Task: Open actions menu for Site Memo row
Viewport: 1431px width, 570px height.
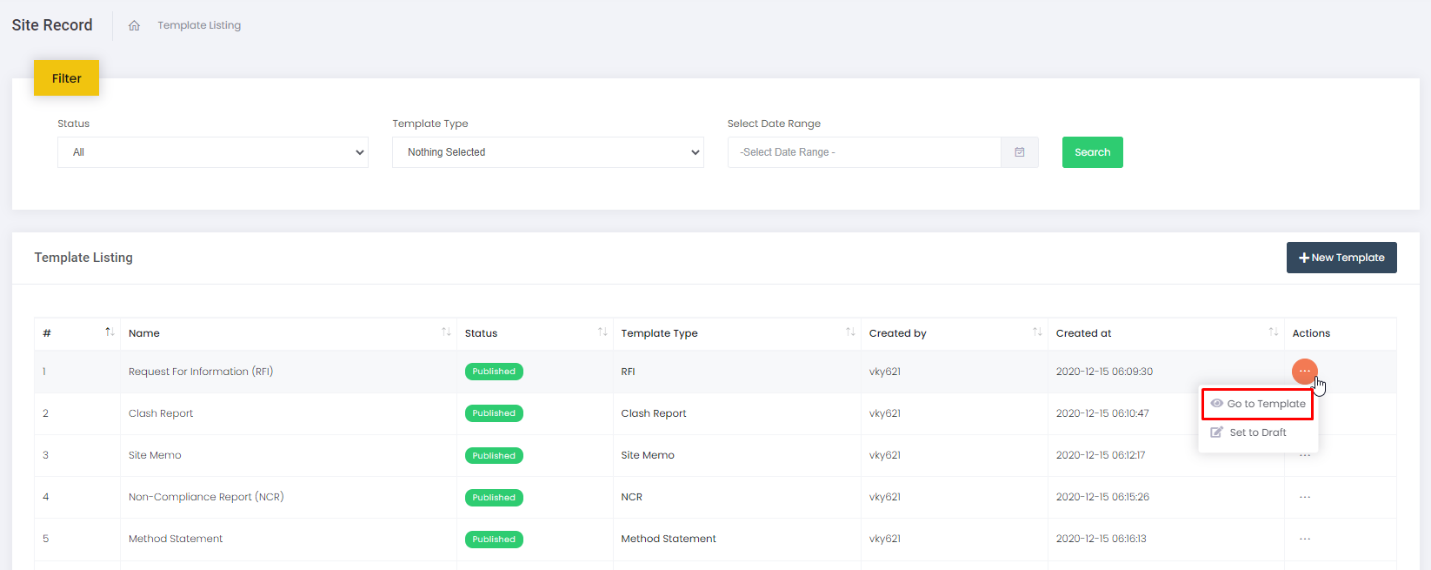Action: (x=1304, y=456)
